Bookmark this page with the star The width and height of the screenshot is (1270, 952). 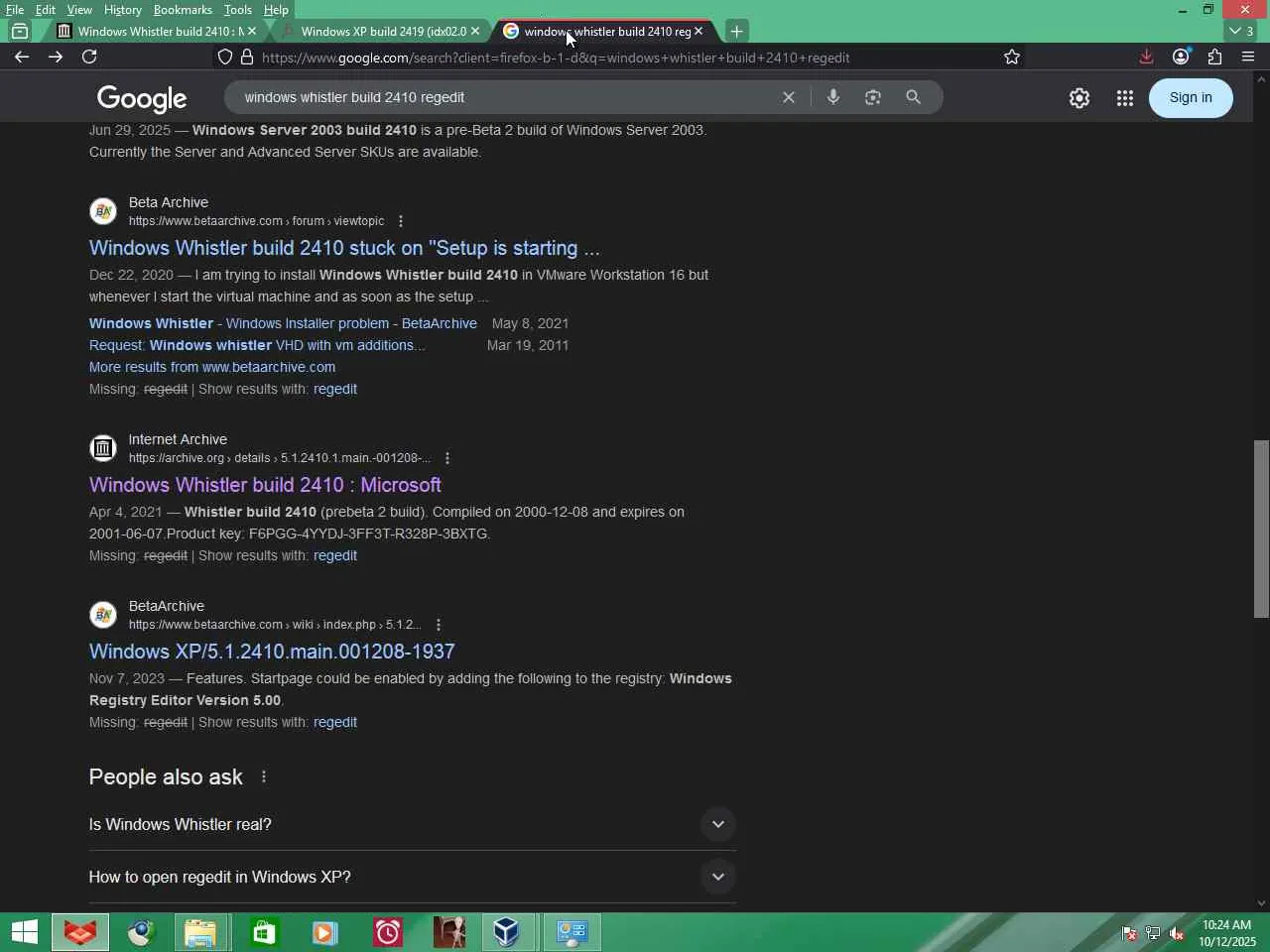click(x=1012, y=57)
